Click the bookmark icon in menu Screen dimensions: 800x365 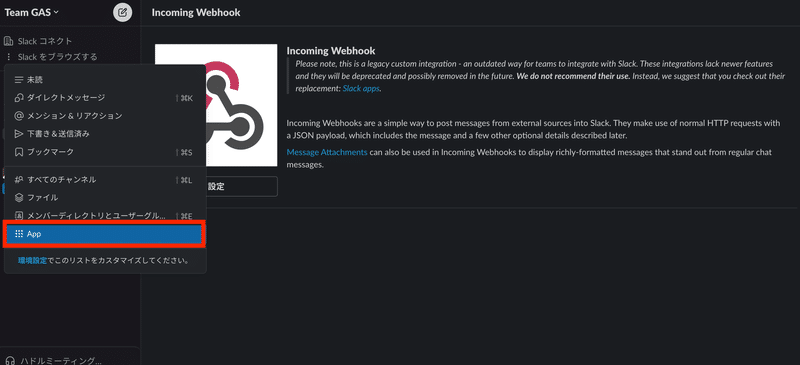[x=19, y=152]
